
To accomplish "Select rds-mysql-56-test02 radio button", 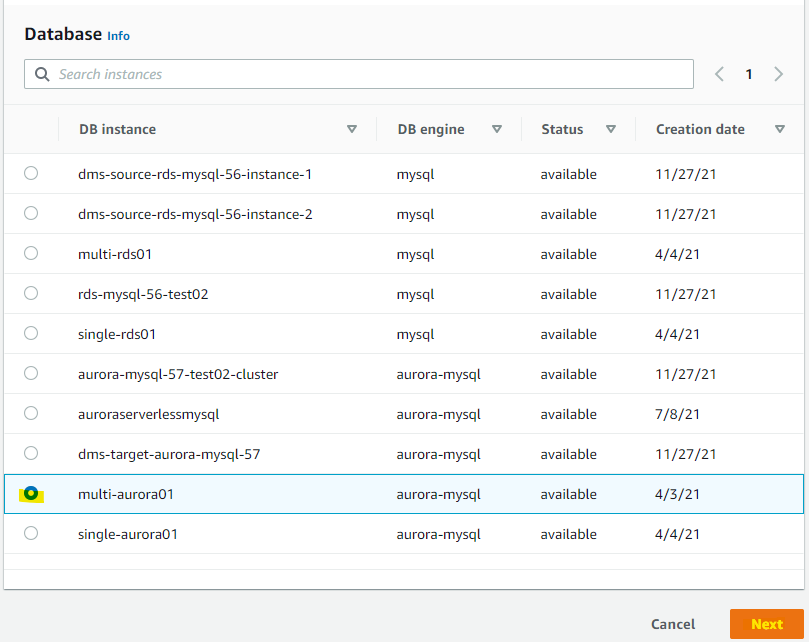I will 31,293.
